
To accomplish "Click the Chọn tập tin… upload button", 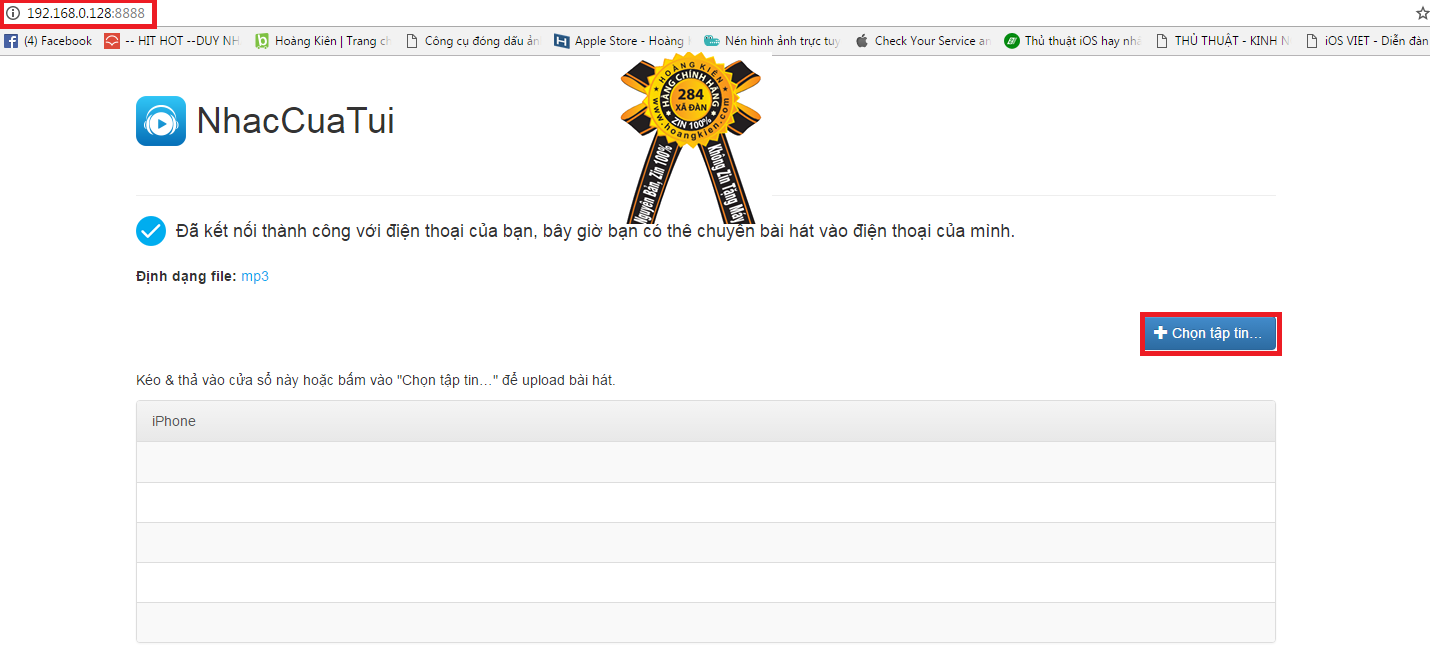I will pos(1210,333).
